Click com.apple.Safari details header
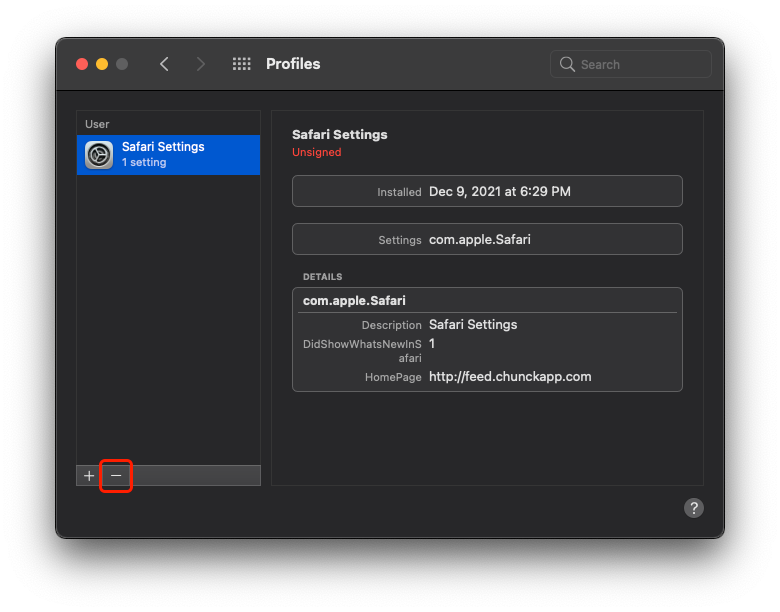Viewport: 780px width, 612px height. (x=354, y=301)
